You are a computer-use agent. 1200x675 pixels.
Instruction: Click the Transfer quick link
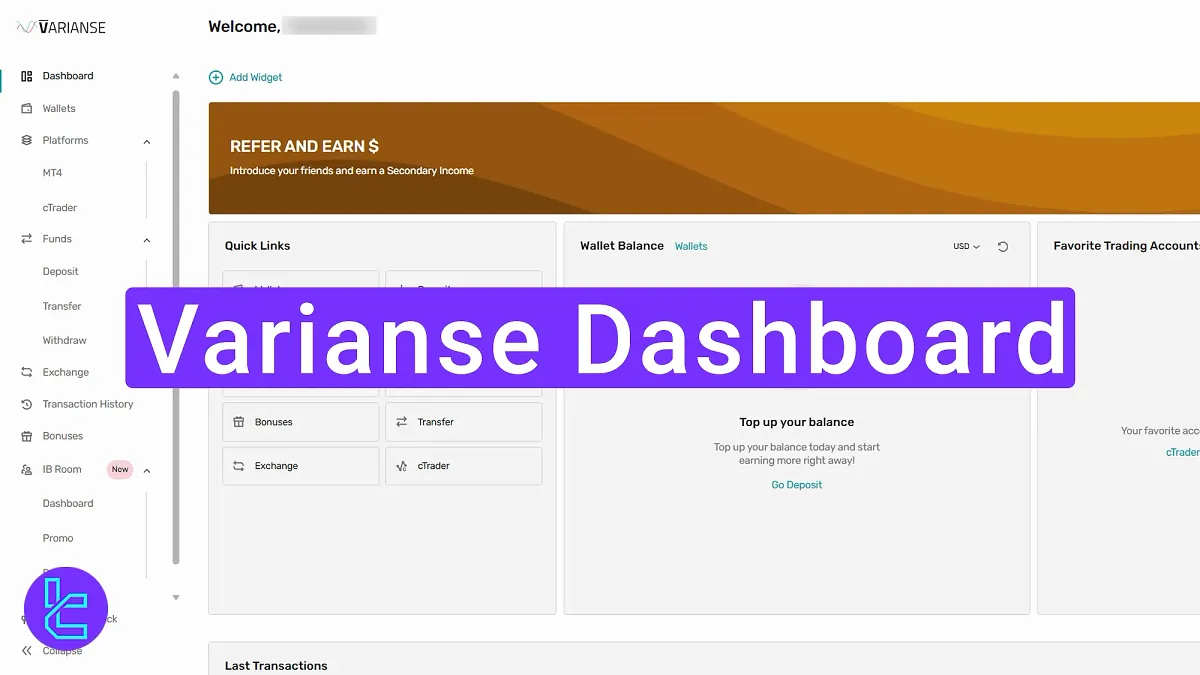(x=463, y=422)
